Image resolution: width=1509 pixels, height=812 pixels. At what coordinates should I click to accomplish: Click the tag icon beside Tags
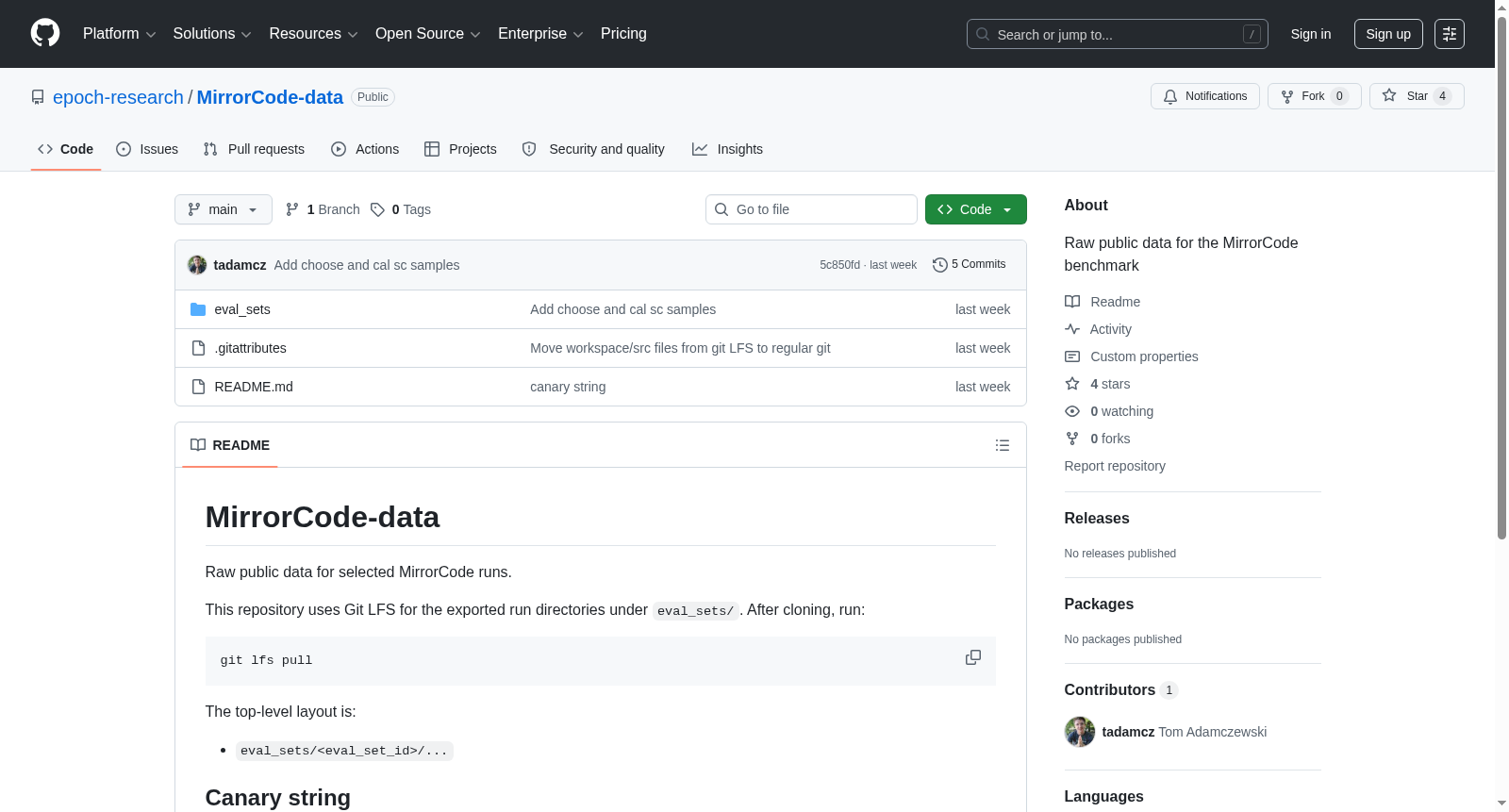click(x=377, y=209)
